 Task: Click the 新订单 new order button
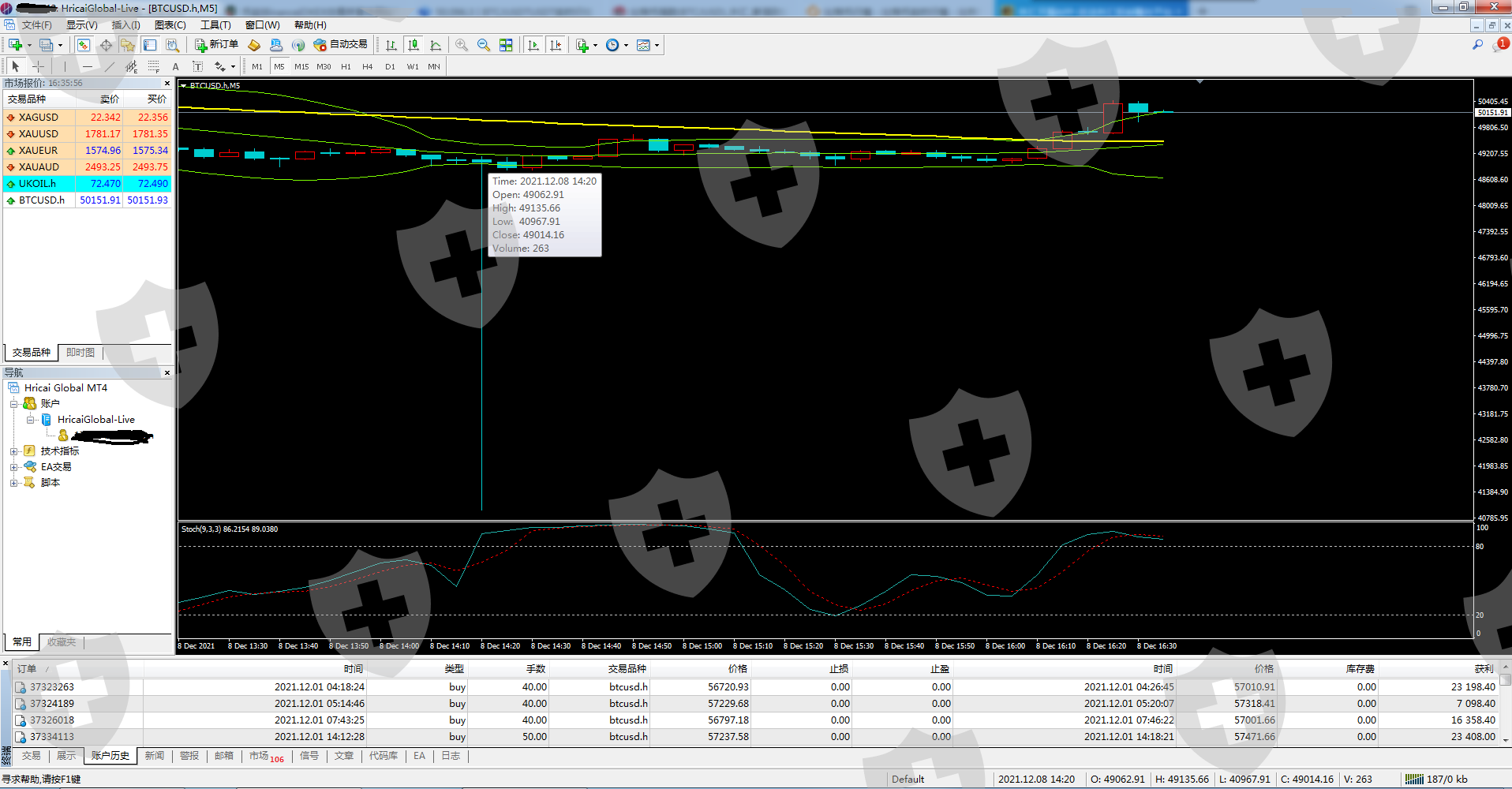[x=216, y=45]
